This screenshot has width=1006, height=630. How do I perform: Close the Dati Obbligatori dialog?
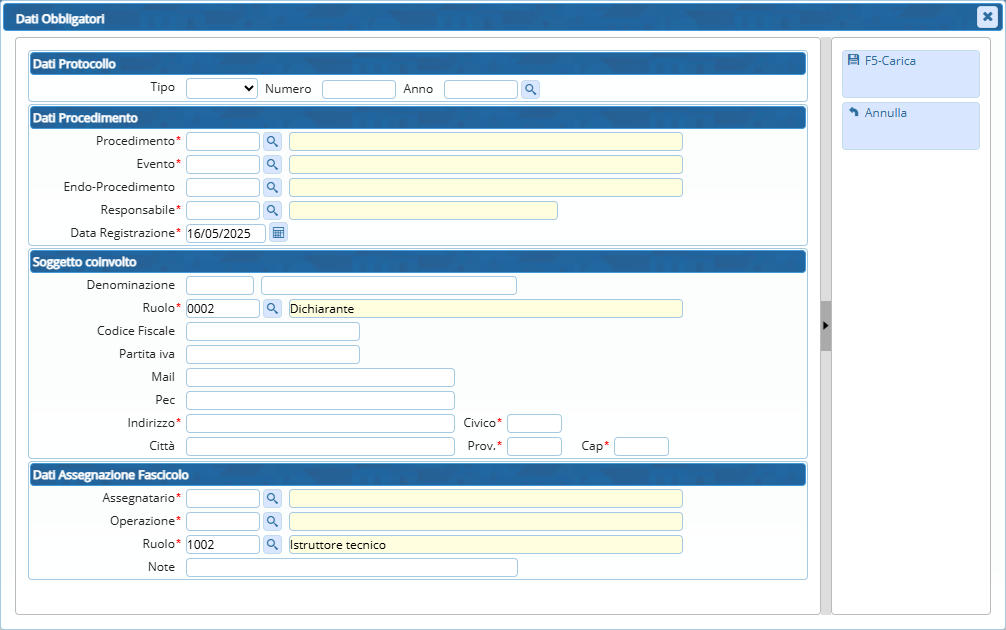[x=986, y=16]
